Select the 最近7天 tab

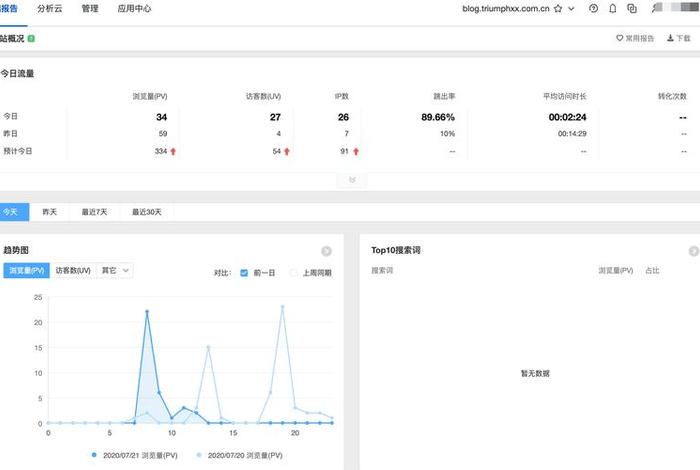95,212
